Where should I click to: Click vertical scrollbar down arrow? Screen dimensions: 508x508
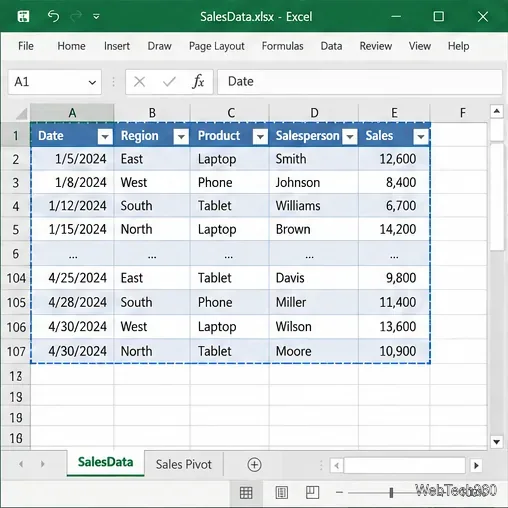(x=496, y=442)
